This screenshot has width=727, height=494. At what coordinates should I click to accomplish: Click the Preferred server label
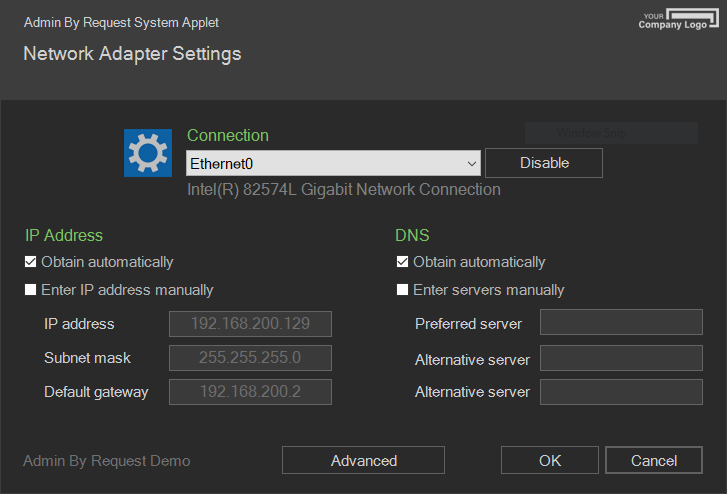pos(468,324)
